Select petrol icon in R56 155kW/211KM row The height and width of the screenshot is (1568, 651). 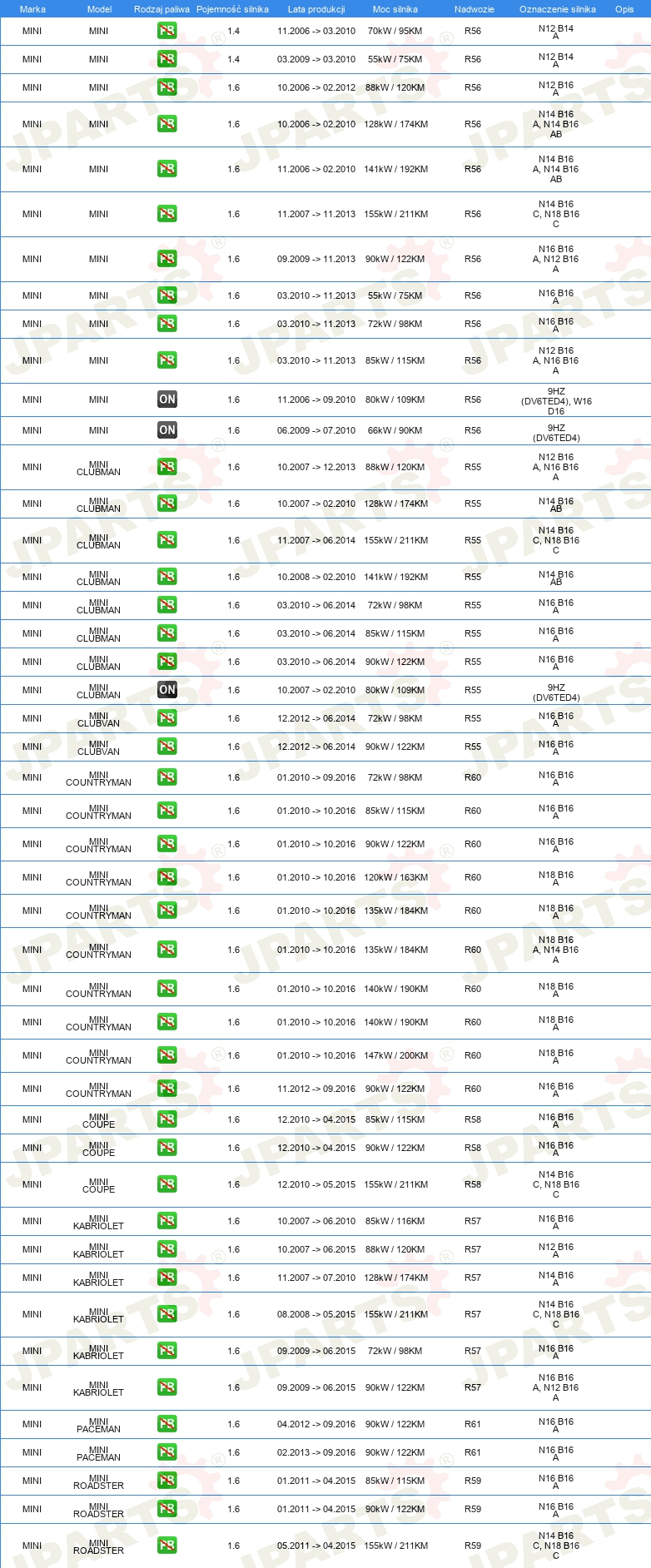coord(167,214)
